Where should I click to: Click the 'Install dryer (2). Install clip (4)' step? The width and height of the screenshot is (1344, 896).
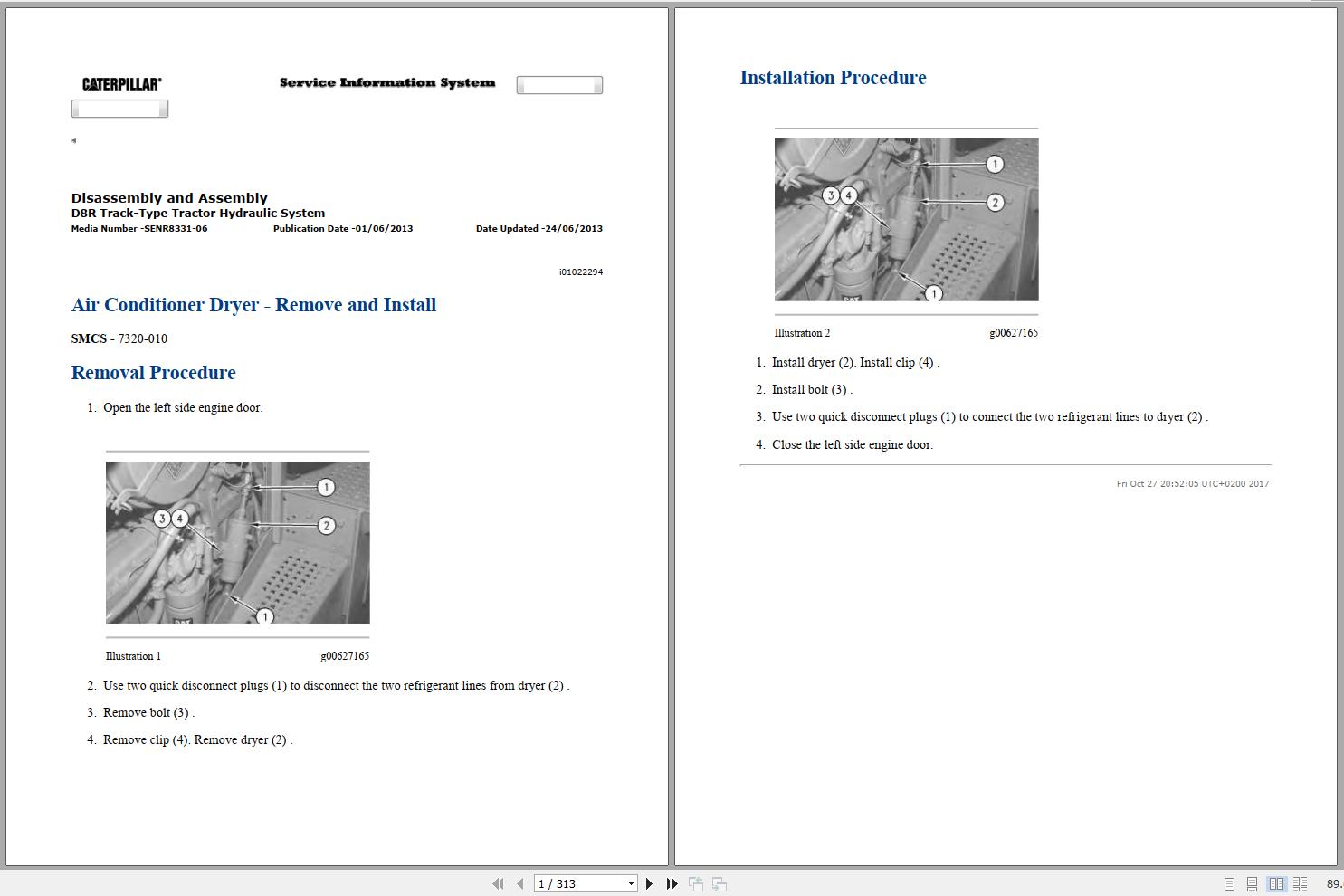coord(855,363)
